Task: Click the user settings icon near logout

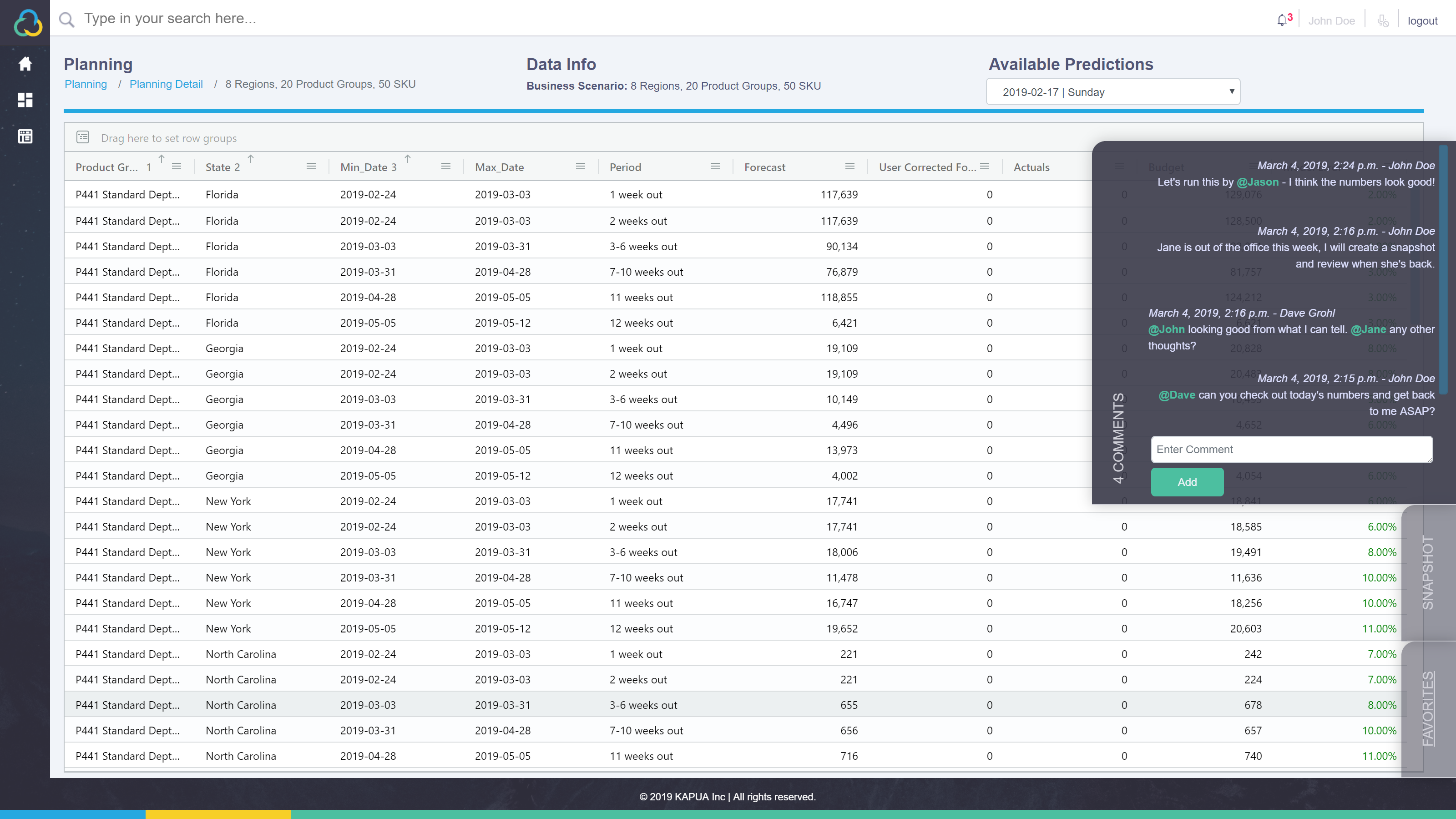Action: (x=1383, y=21)
